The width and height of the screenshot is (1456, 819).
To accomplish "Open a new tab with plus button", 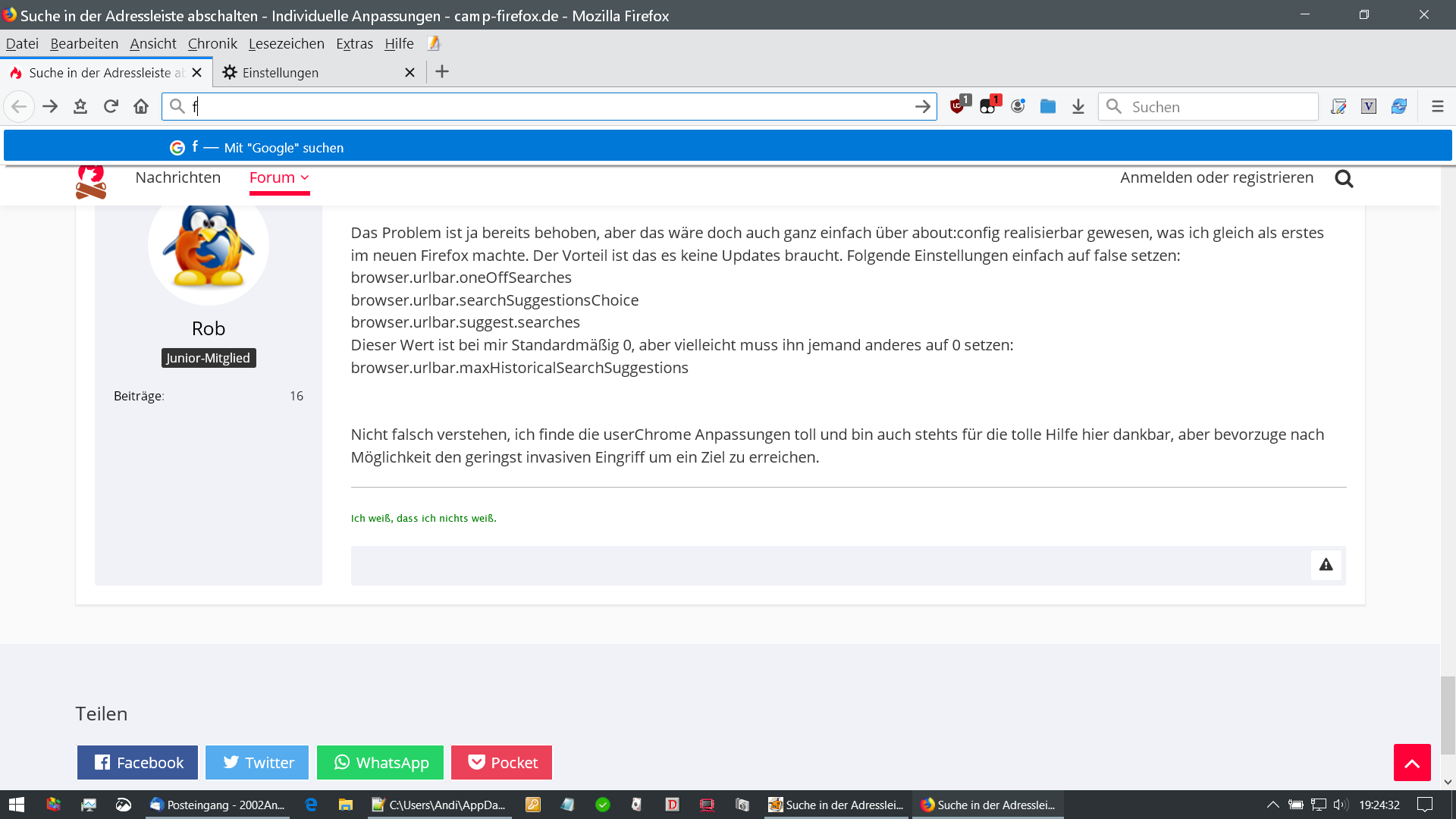I will click(442, 72).
